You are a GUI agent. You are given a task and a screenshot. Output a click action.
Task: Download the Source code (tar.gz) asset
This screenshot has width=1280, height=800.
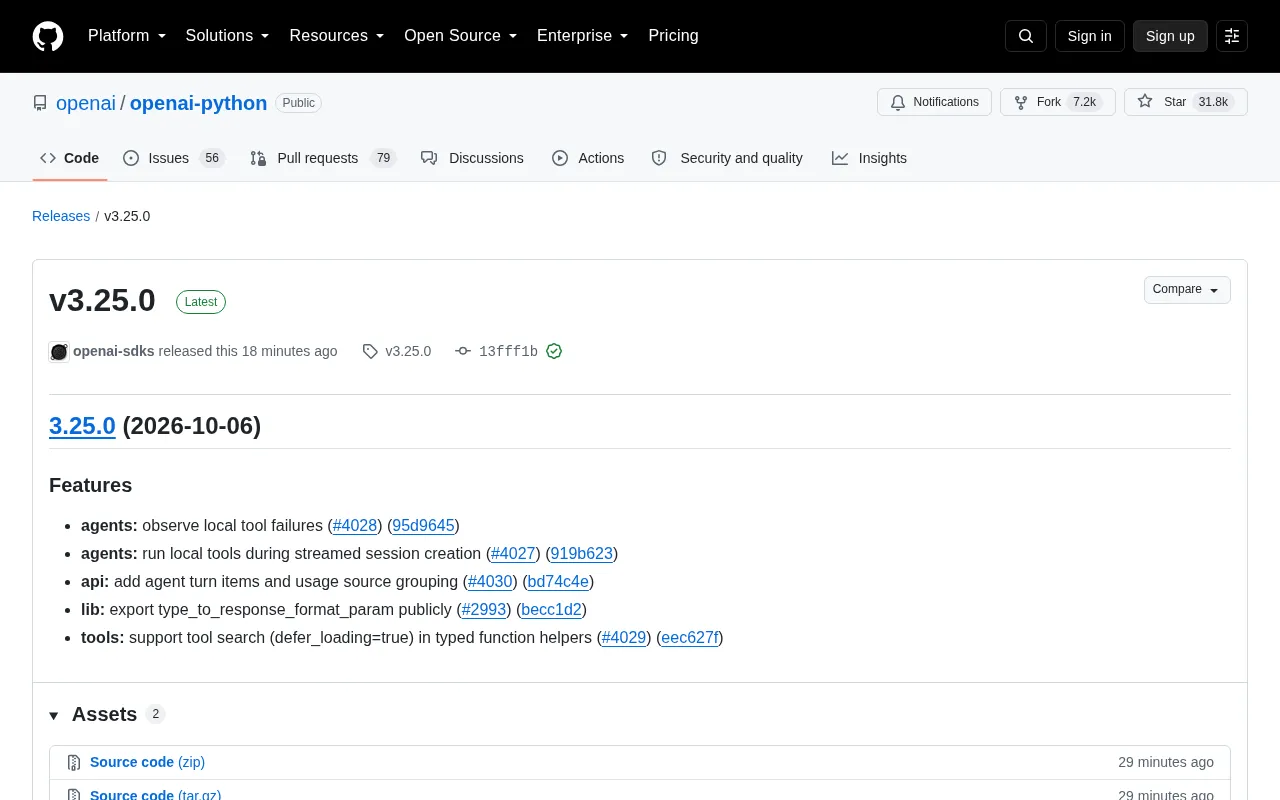[x=155, y=794]
